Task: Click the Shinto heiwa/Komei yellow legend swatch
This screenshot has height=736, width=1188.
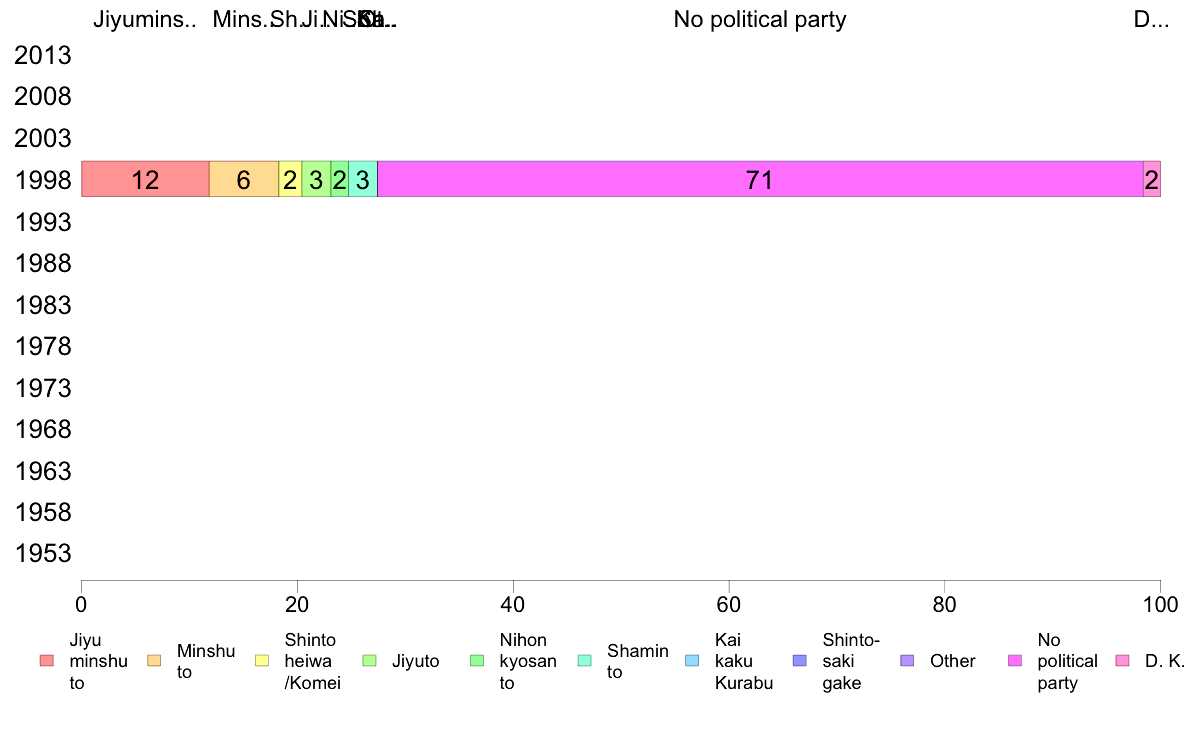Action: pos(262,661)
